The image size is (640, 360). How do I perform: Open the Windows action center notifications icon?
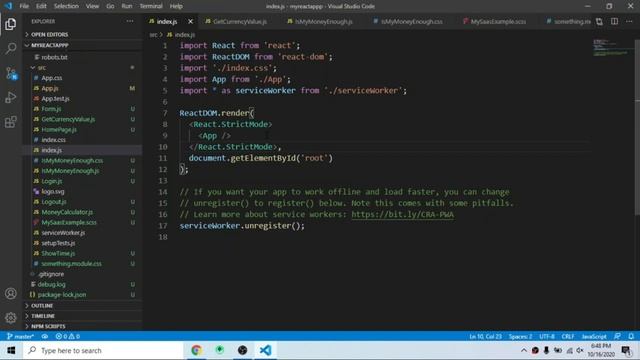626,350
